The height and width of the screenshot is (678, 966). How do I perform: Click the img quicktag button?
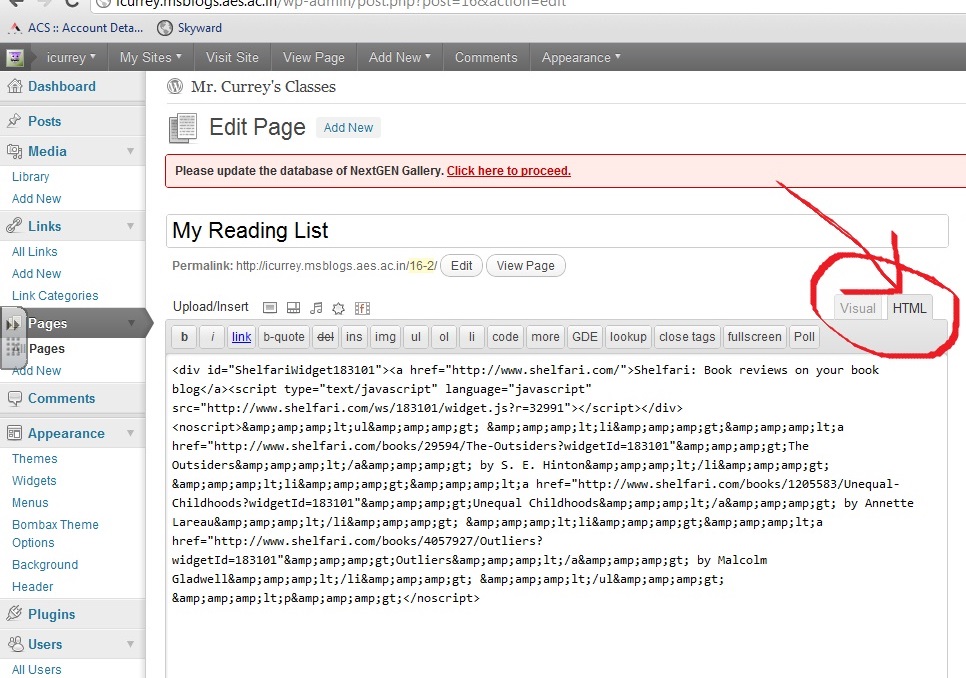[385, 337]
